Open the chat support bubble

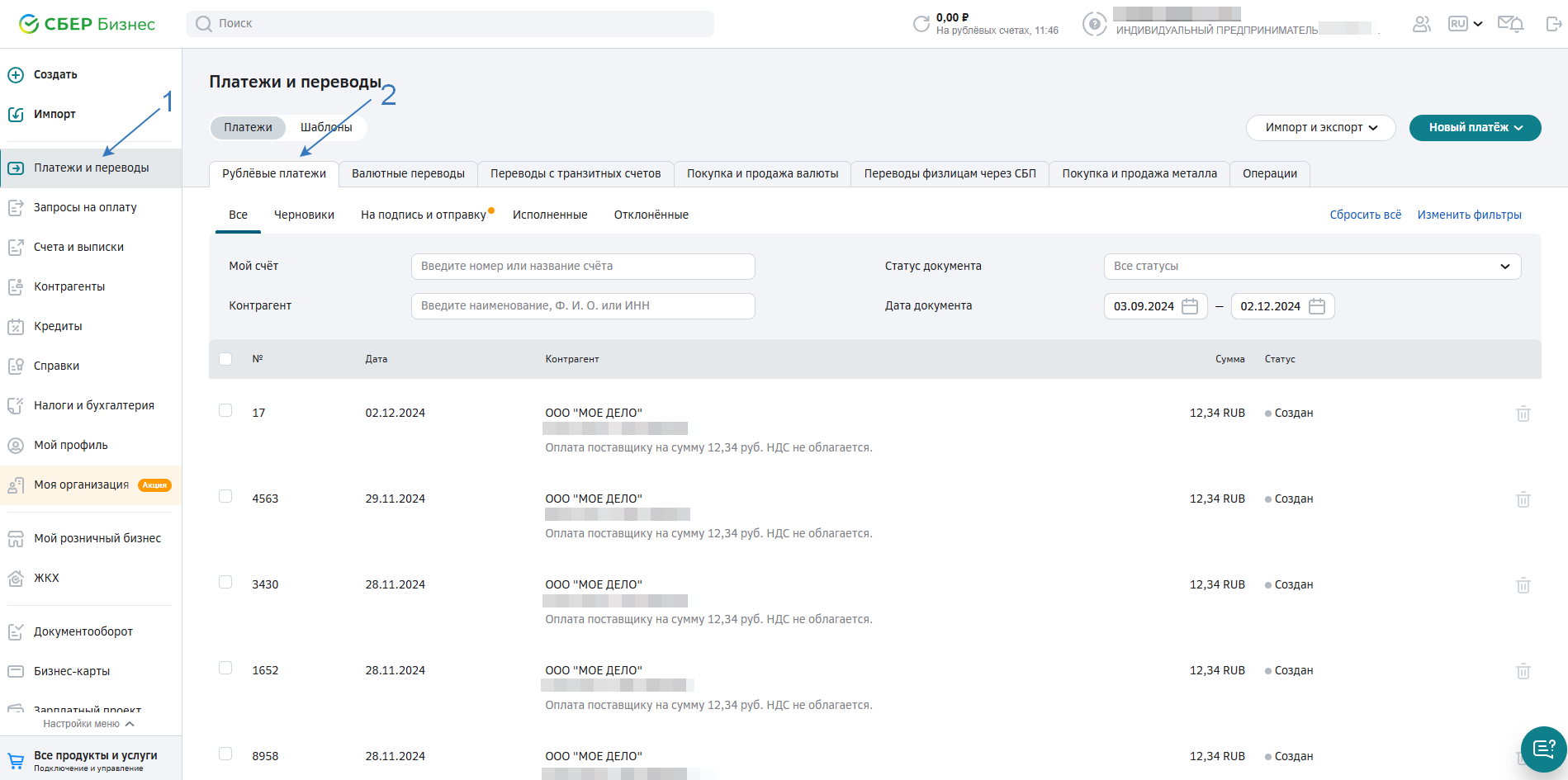click(1543, 749)
